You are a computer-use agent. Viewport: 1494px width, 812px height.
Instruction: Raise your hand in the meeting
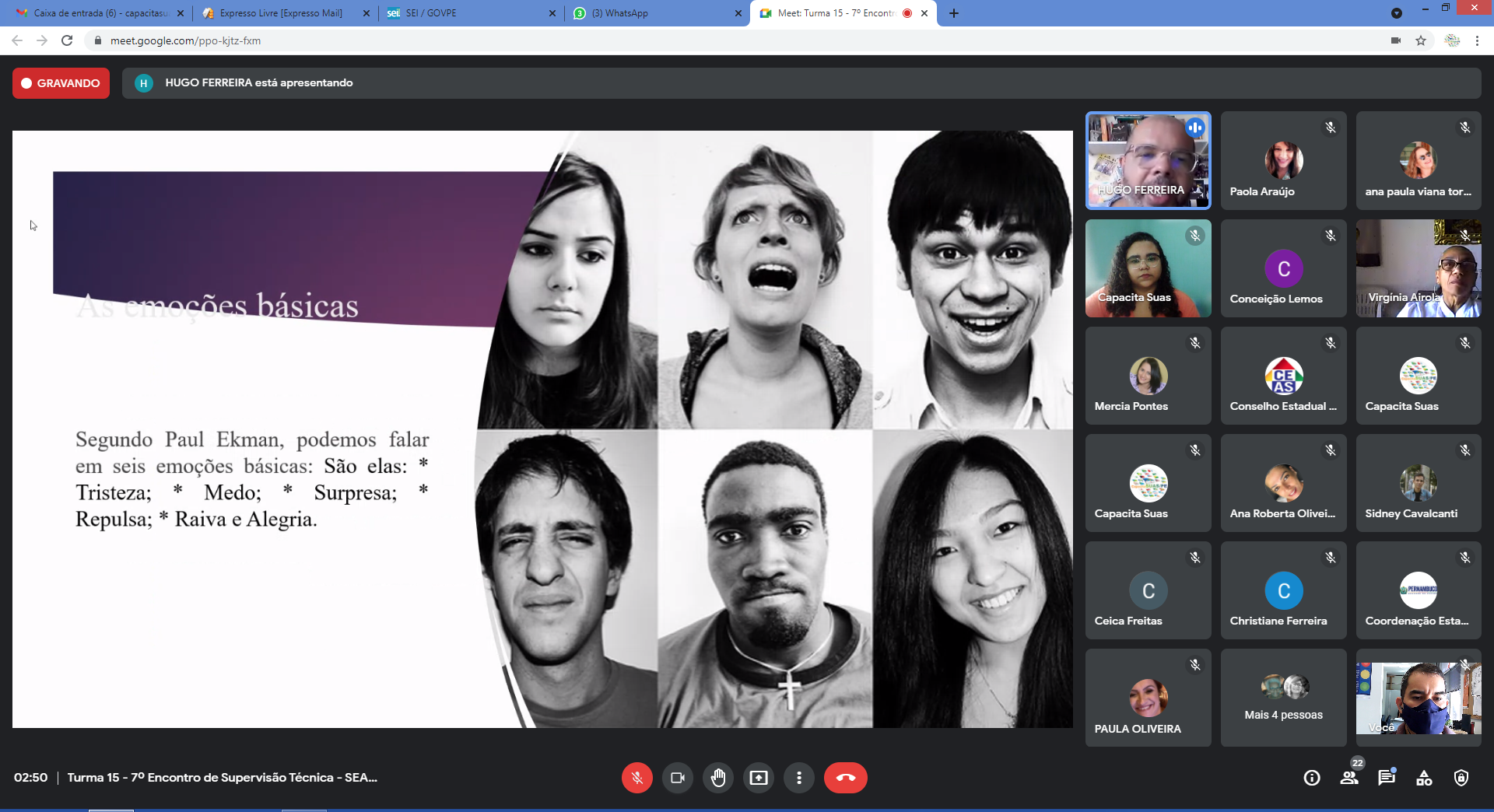pos(718,778)
